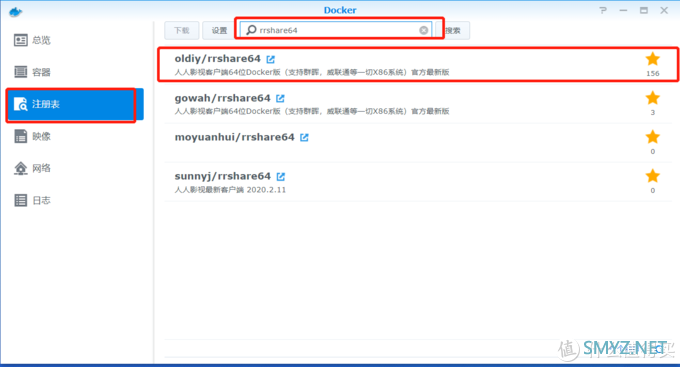
Task: Click the description under oldiy/rrshare64
Action: [312, 72]
